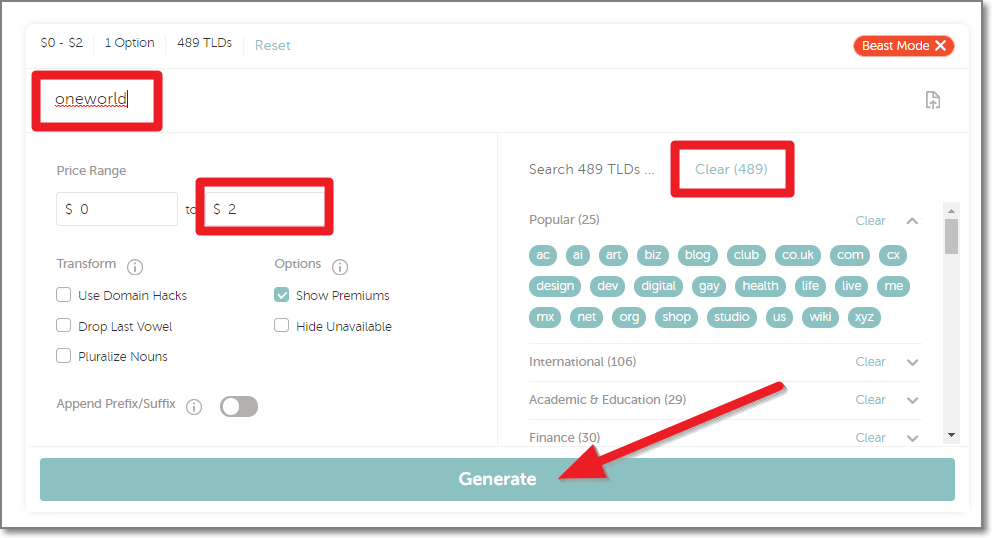Toggle the design TLD tag
Screen dimensions: 992x538
pos(555,286)
